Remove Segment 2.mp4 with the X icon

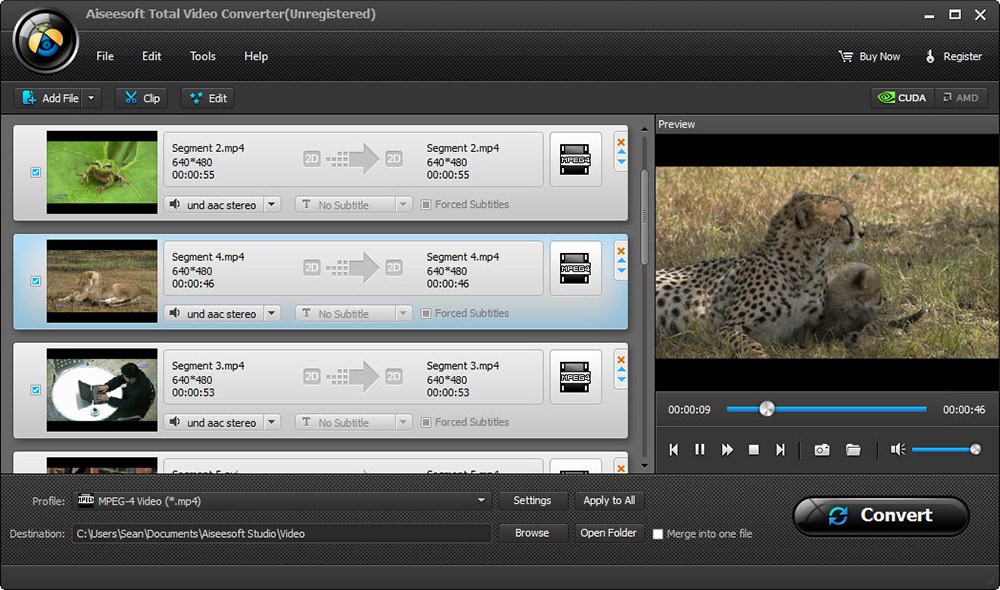point(621,142)
